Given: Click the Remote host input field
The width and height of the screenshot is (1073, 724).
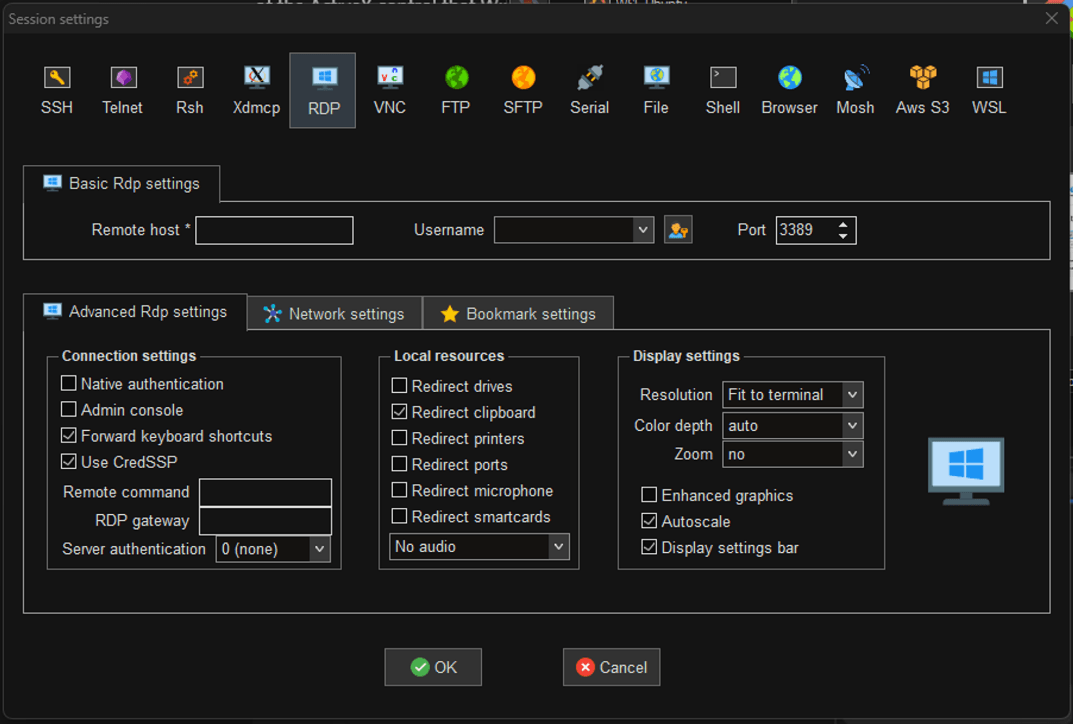Looking at the screenshot, I should (x=274, y=230).
